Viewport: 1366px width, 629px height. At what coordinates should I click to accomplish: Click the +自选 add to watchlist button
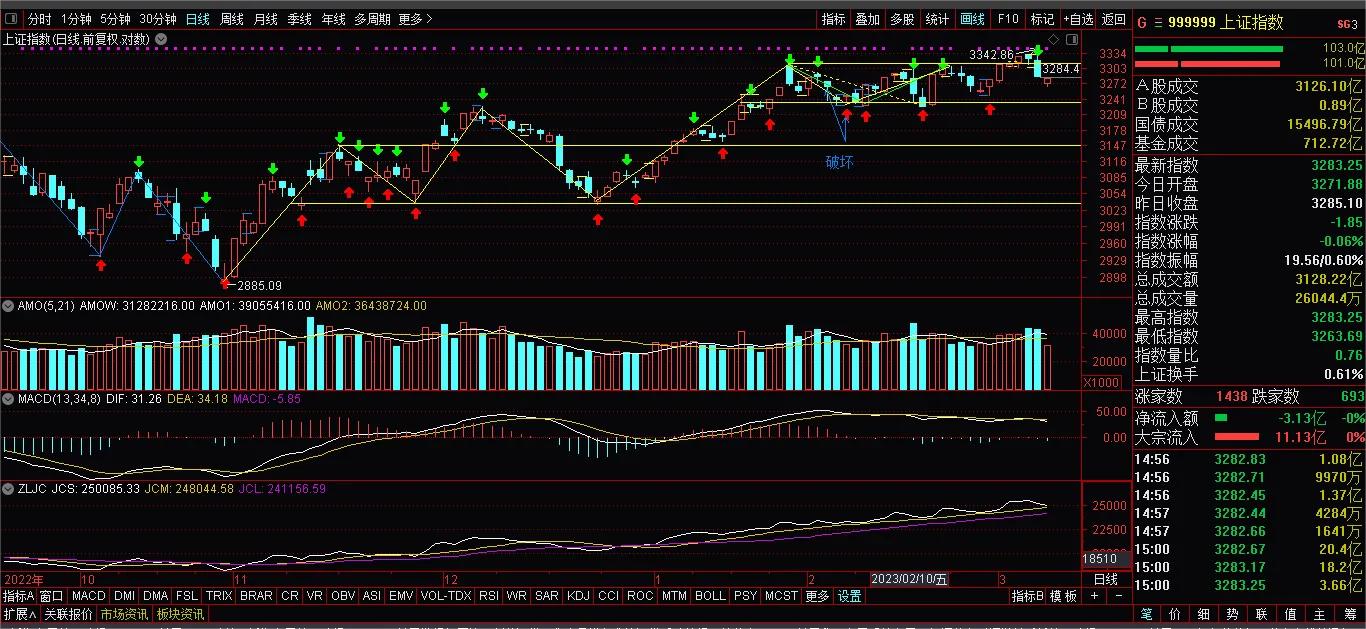tap(1078, 19)
